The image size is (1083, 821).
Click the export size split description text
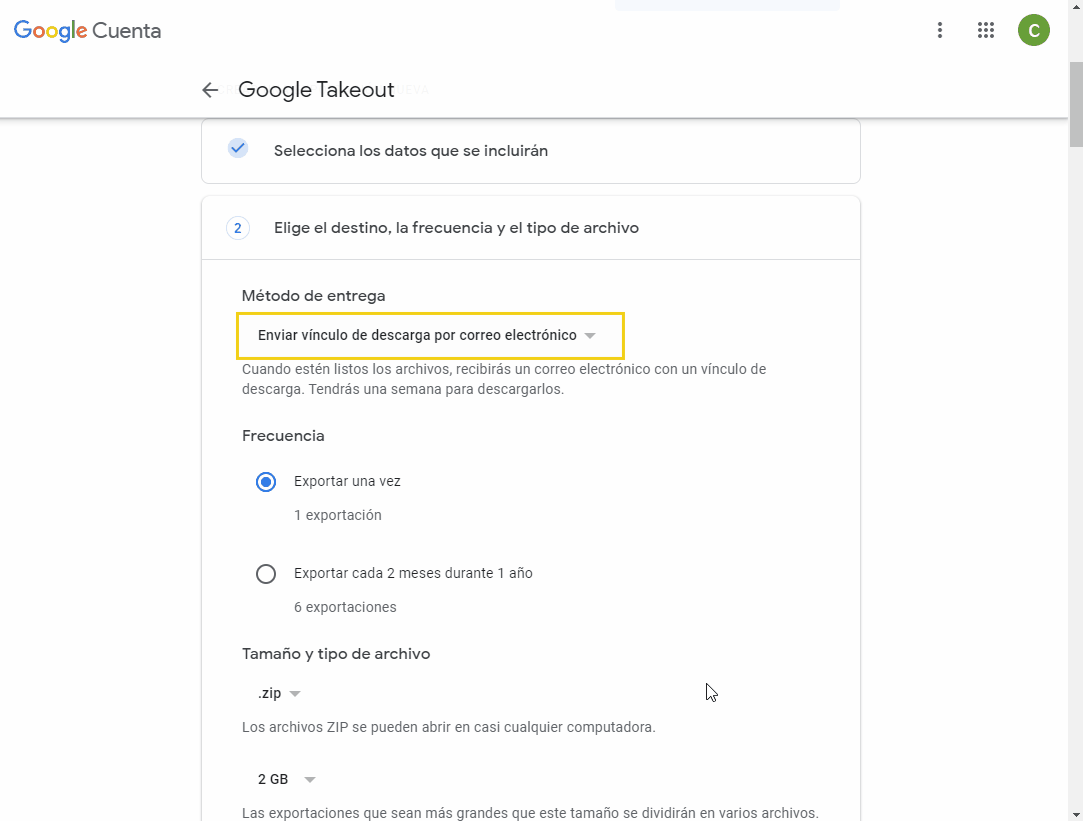click(x=530, y=813)
